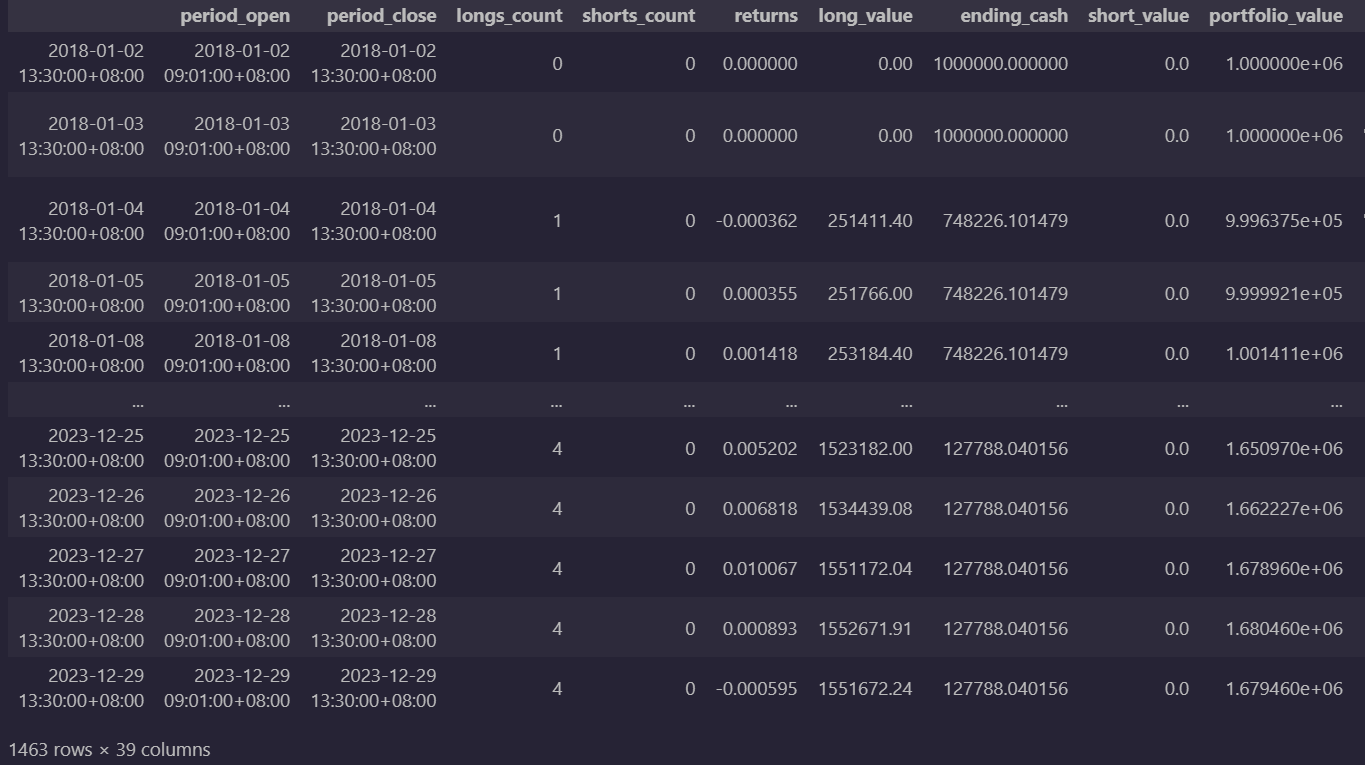Select the longs_count column header

tap(509, 16)
